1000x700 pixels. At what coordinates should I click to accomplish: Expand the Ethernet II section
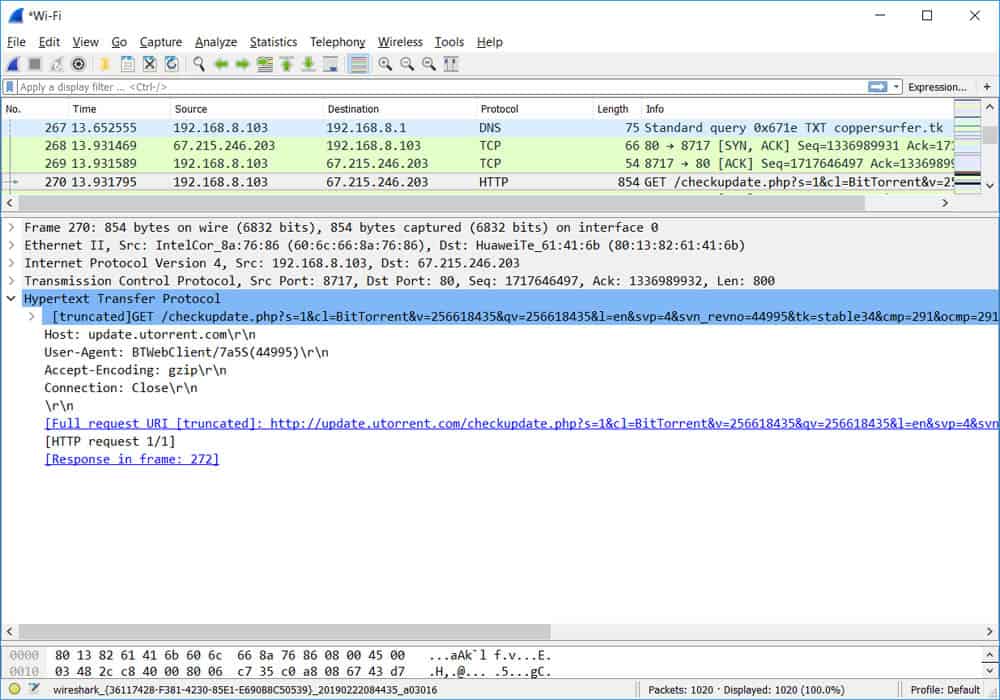click(11, 245)
